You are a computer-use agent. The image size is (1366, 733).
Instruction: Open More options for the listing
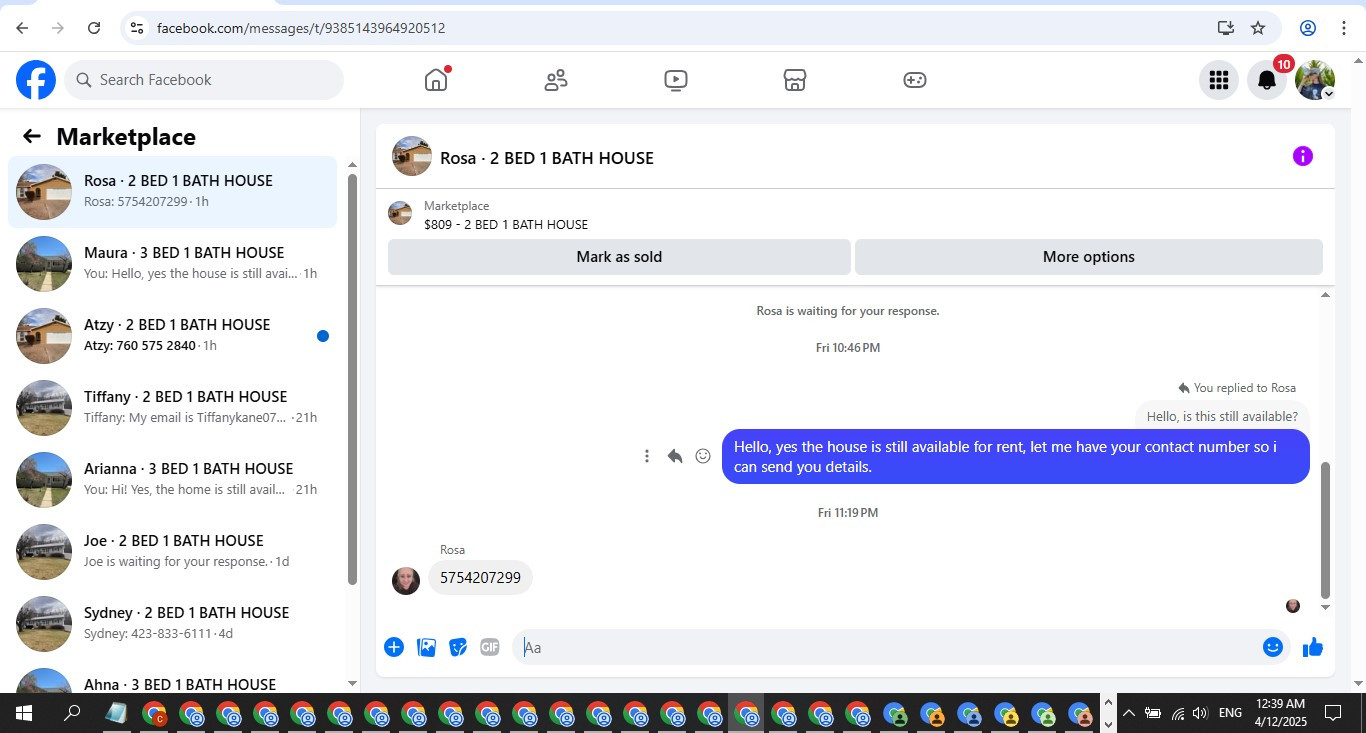[1089, 257]
